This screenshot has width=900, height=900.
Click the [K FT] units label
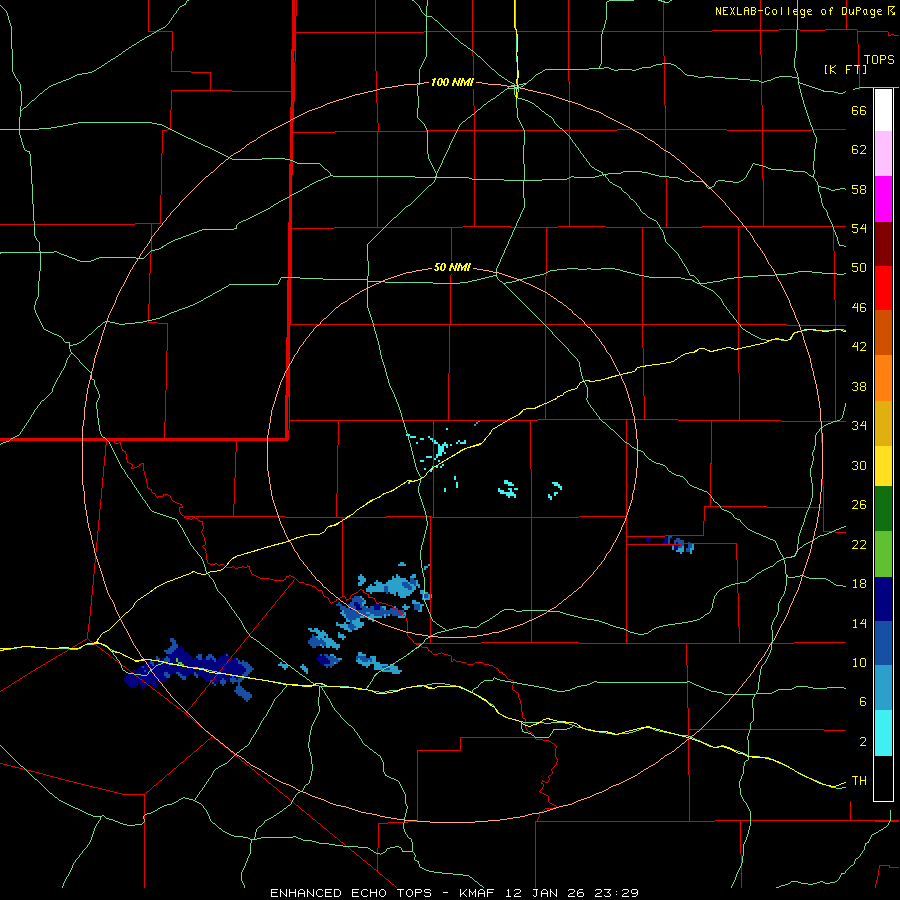click(845, 69)
